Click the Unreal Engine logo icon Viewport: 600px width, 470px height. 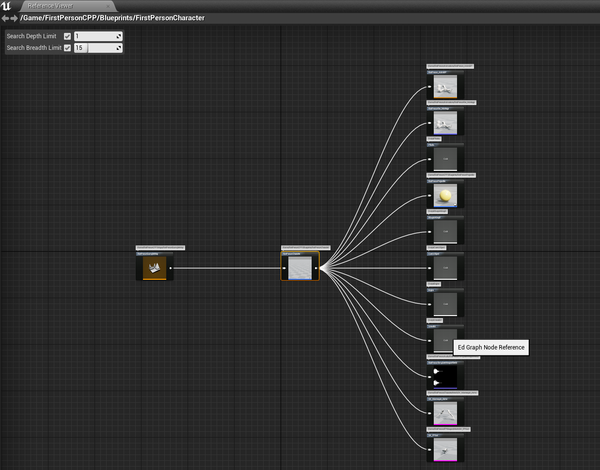(8, 6)
